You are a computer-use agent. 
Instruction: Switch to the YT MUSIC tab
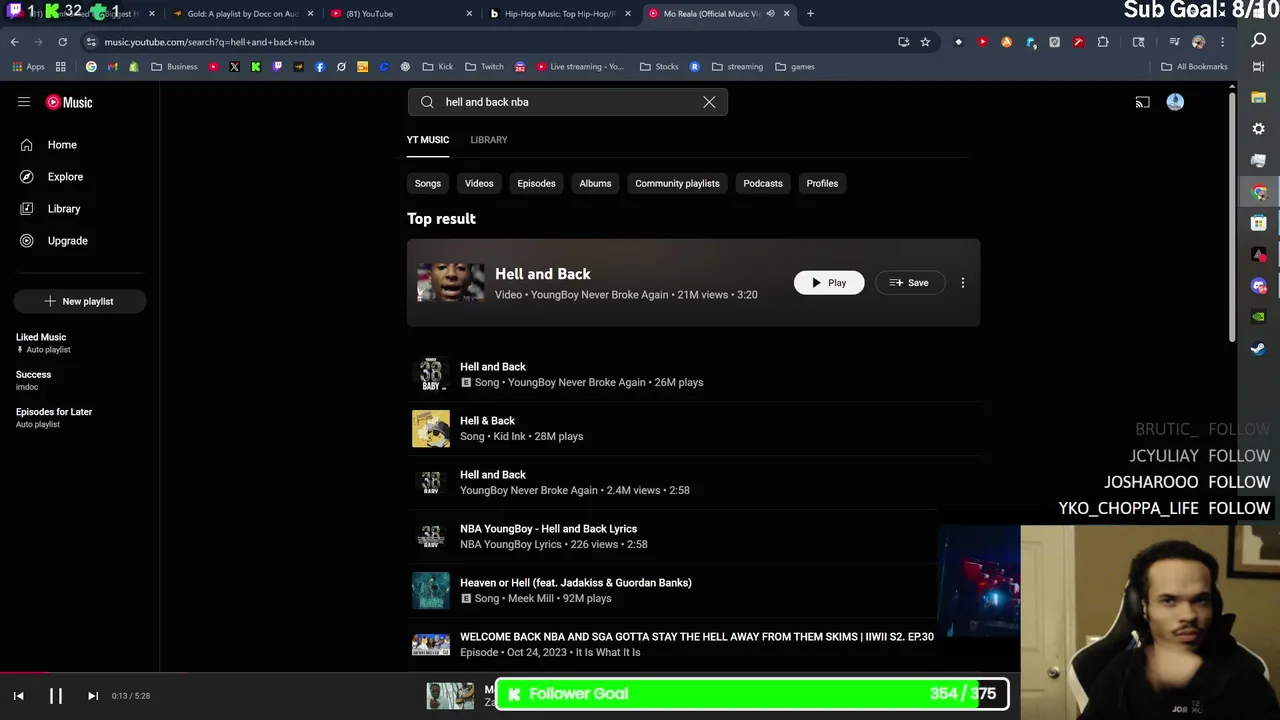click(428, 140)
